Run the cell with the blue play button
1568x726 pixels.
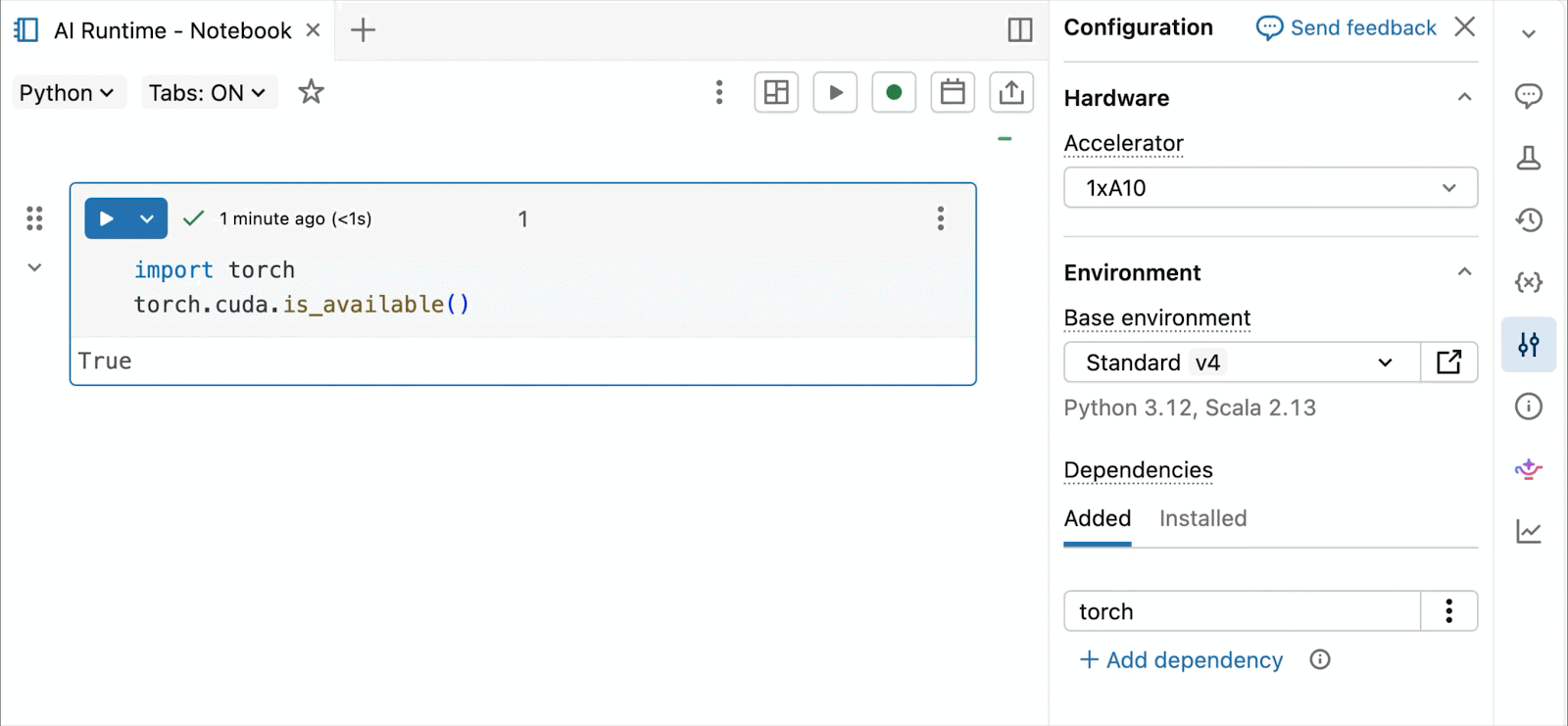[x=107, y=218]
